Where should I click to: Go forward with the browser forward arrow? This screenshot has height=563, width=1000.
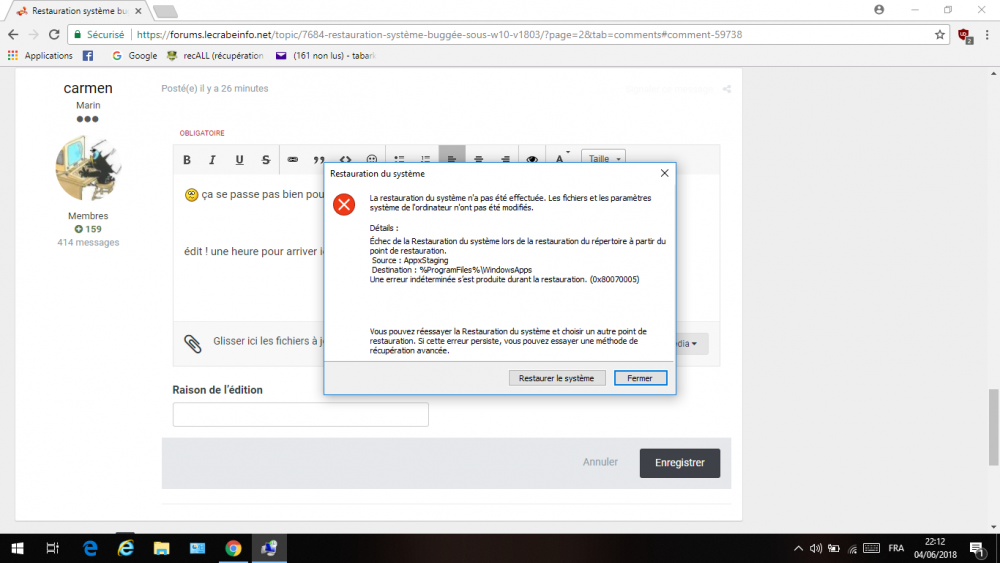34,34
